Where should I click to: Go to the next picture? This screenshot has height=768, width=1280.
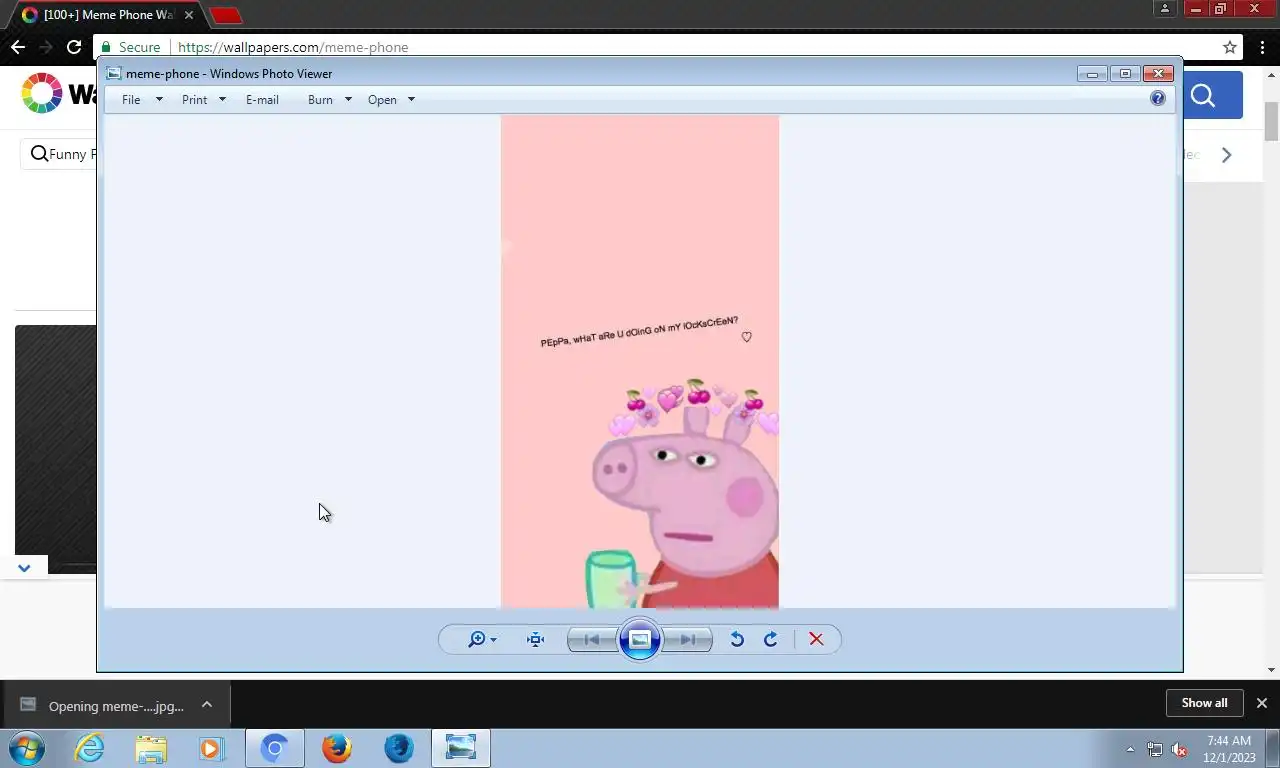coord(688,640)
